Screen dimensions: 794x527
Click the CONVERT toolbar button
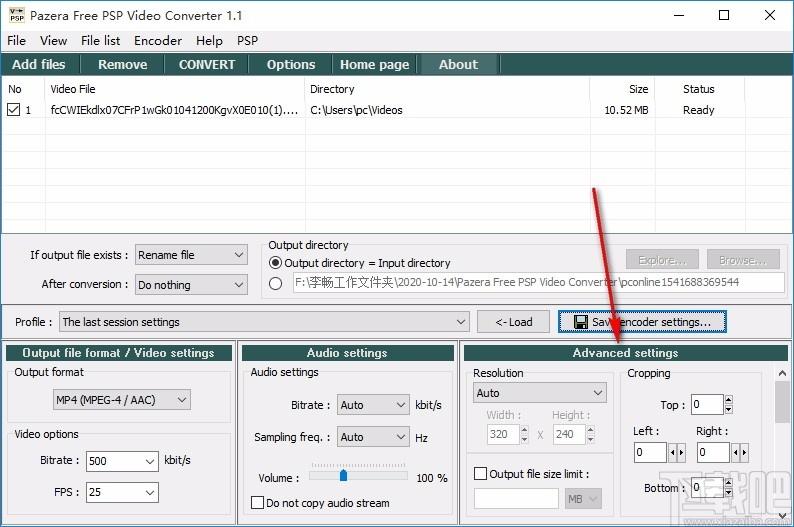click(x=207, y=64)
